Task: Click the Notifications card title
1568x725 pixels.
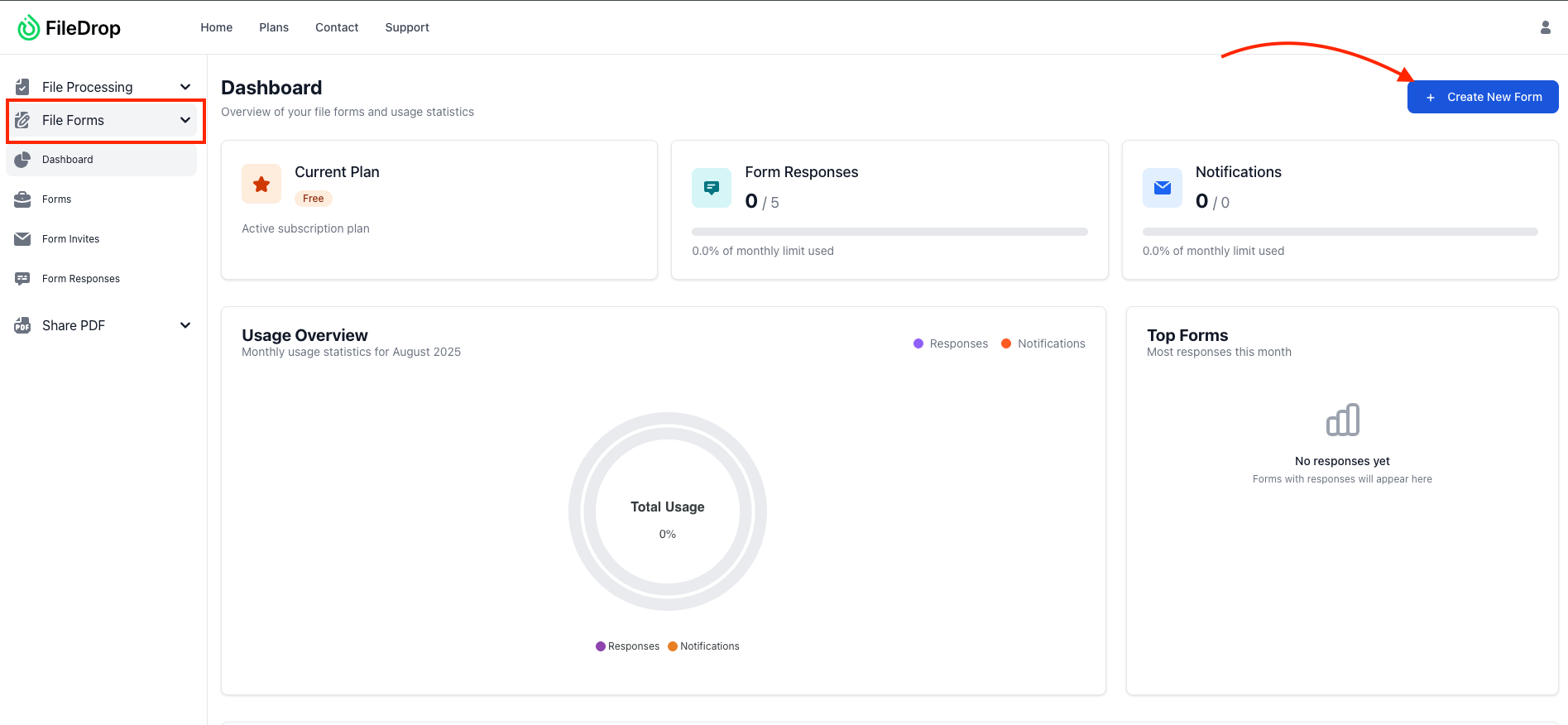Action: coord(1239,172)
